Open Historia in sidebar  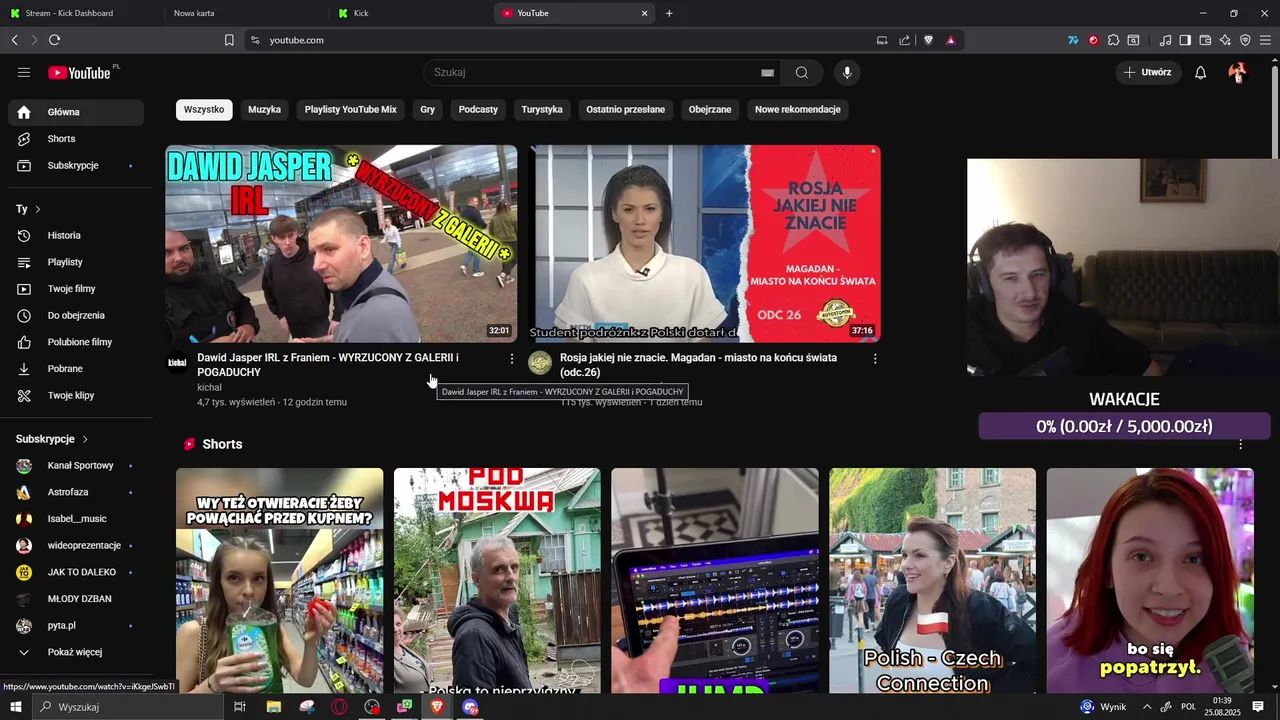click(76, 235)
